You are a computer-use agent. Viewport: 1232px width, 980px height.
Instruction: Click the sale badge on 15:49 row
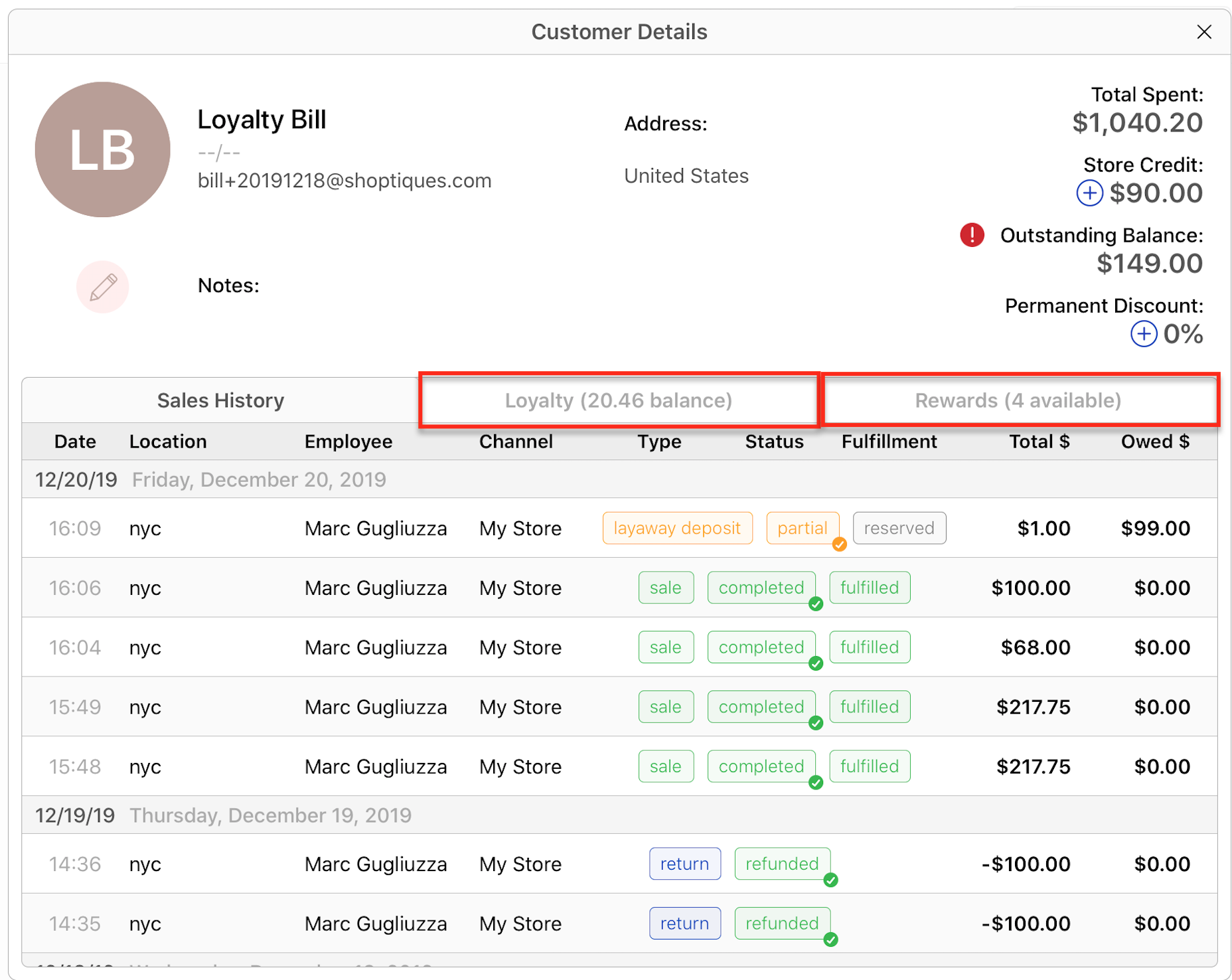point(666,707)
